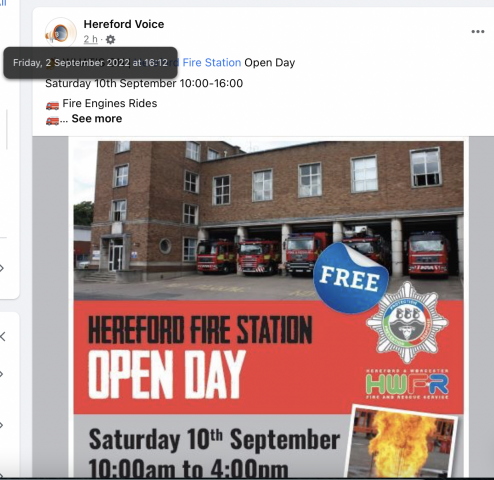Screen dimensions: 494x480
Task: Click the fire engine emoji beside Fire Engines Rides
Action: (52, 105)
